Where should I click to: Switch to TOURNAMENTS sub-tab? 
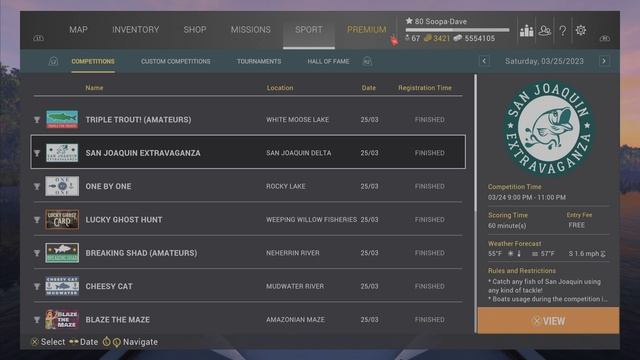pos(259,61)
